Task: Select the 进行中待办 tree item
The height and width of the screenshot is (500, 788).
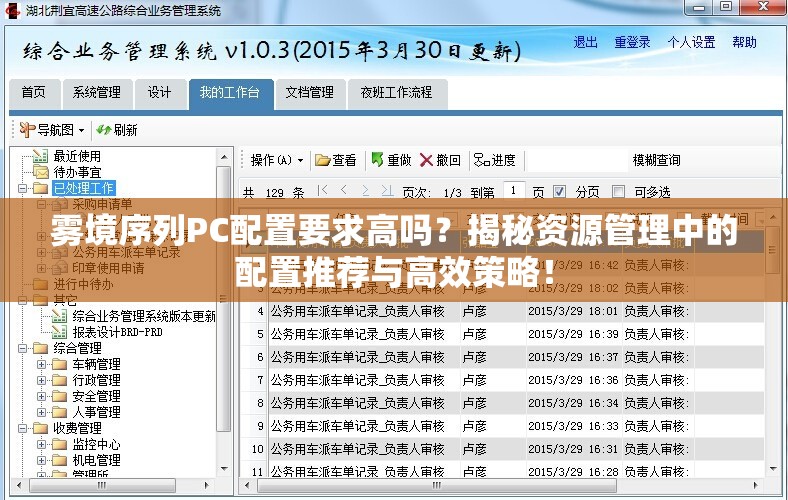Action: 83,284
